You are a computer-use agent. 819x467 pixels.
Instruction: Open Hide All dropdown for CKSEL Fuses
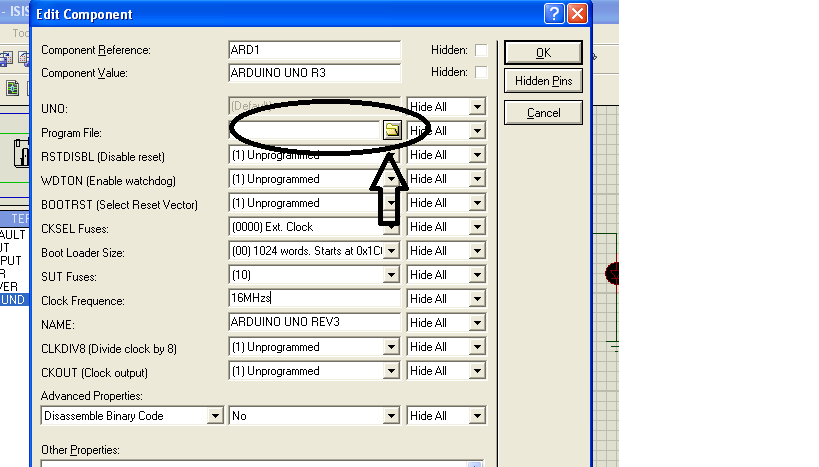point(477,227)
